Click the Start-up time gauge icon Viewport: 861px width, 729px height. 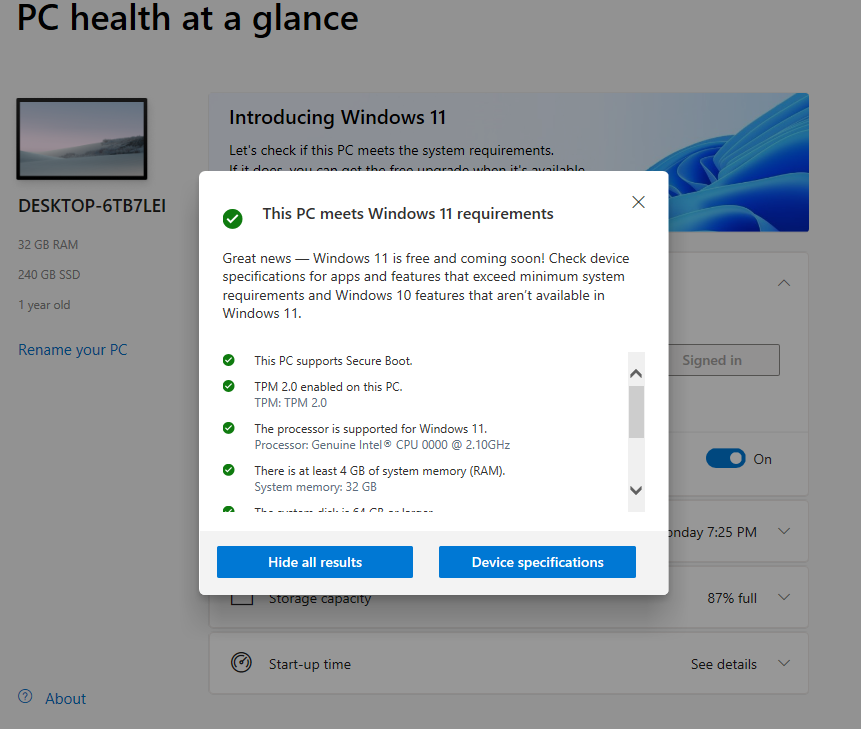click(x=241, y=663)
